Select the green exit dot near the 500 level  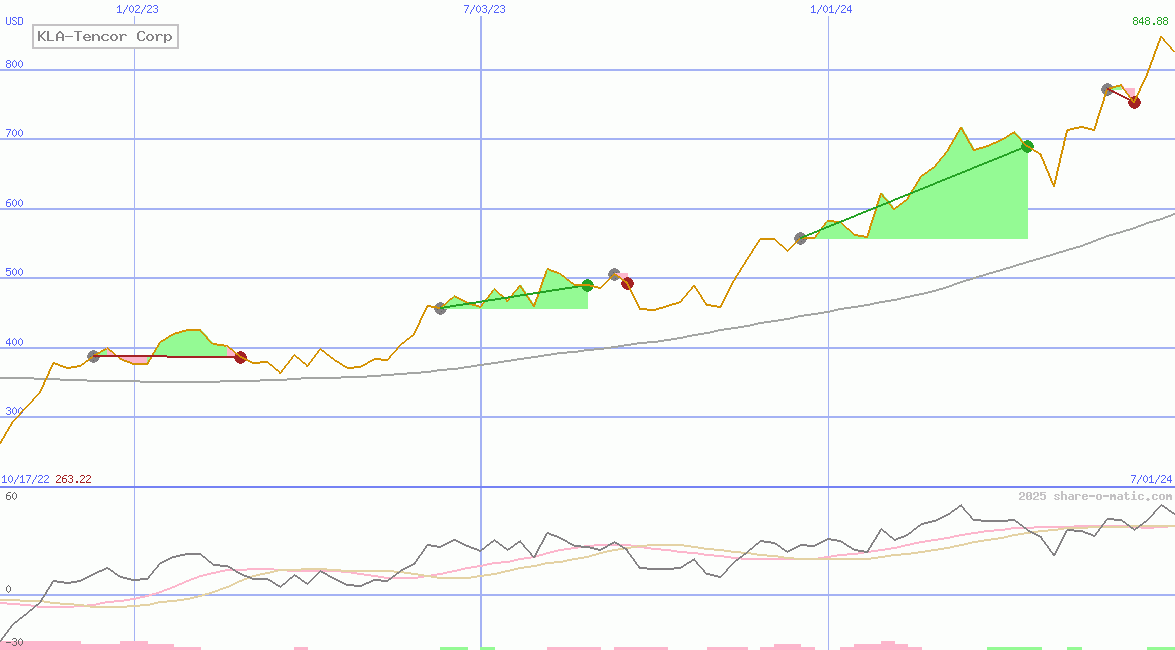click(587, 285)
